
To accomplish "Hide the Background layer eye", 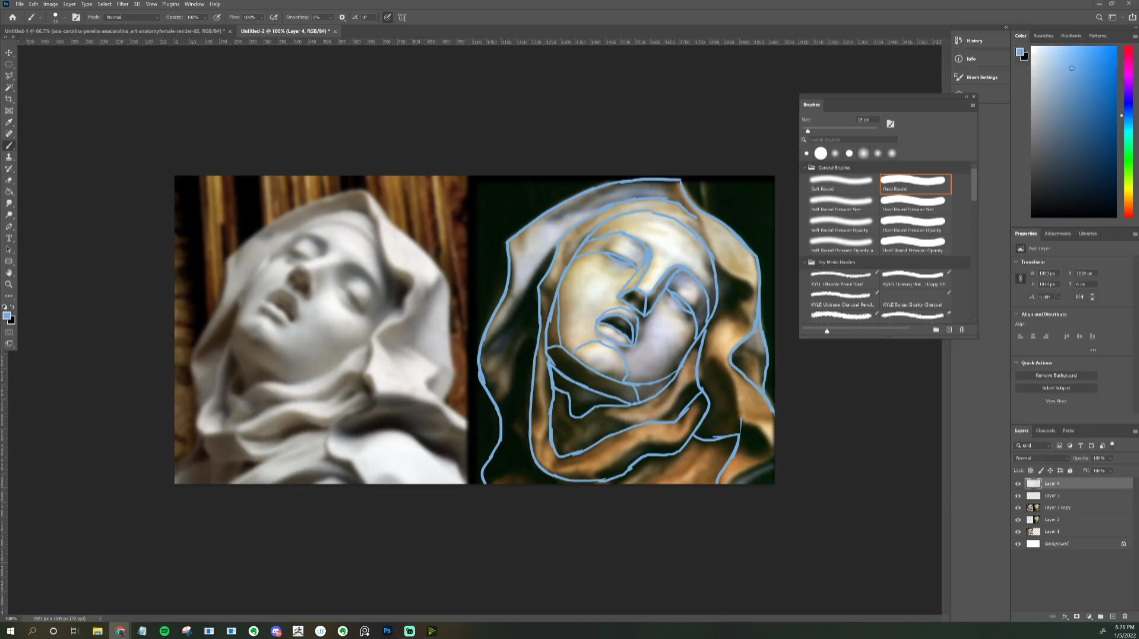I will [1018, 544].
